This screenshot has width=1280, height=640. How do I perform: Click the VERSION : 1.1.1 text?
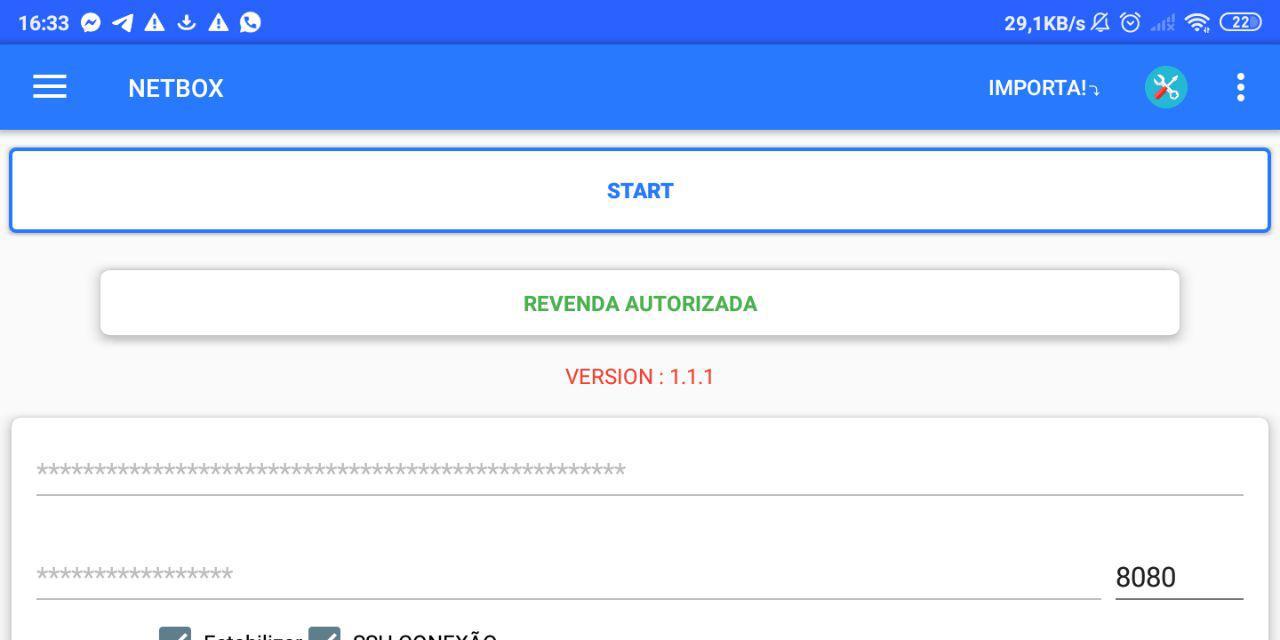tap(640, 377)
